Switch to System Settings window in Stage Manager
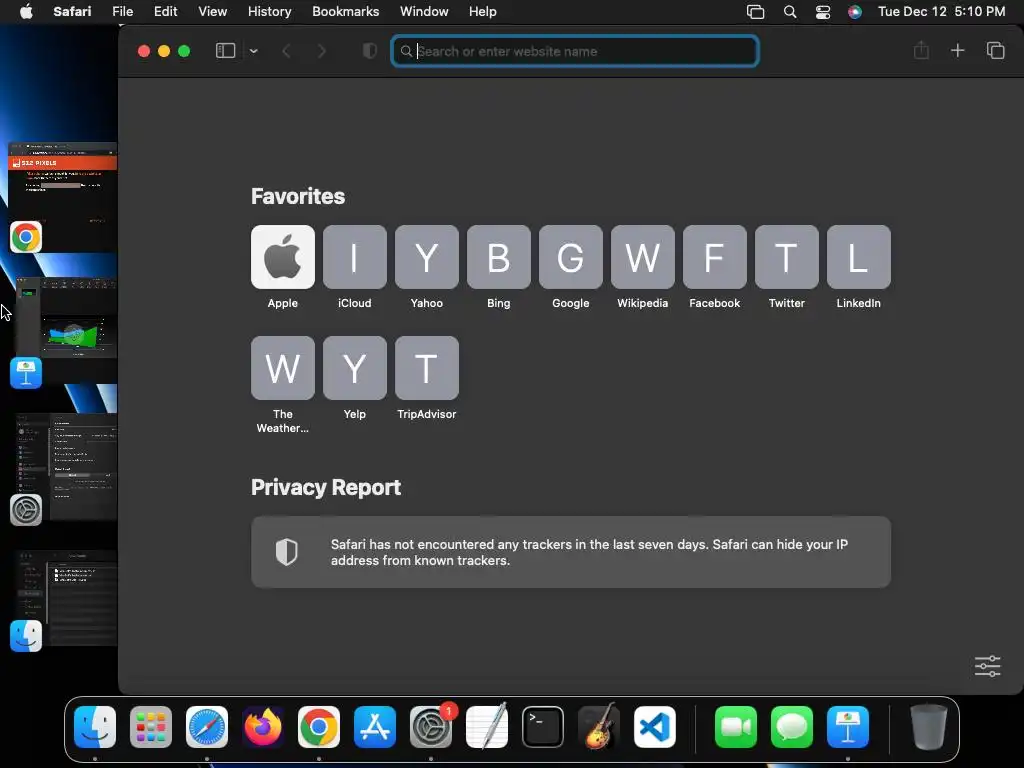This screenshot has height=768, width=1024. click(x=64, y=469)
